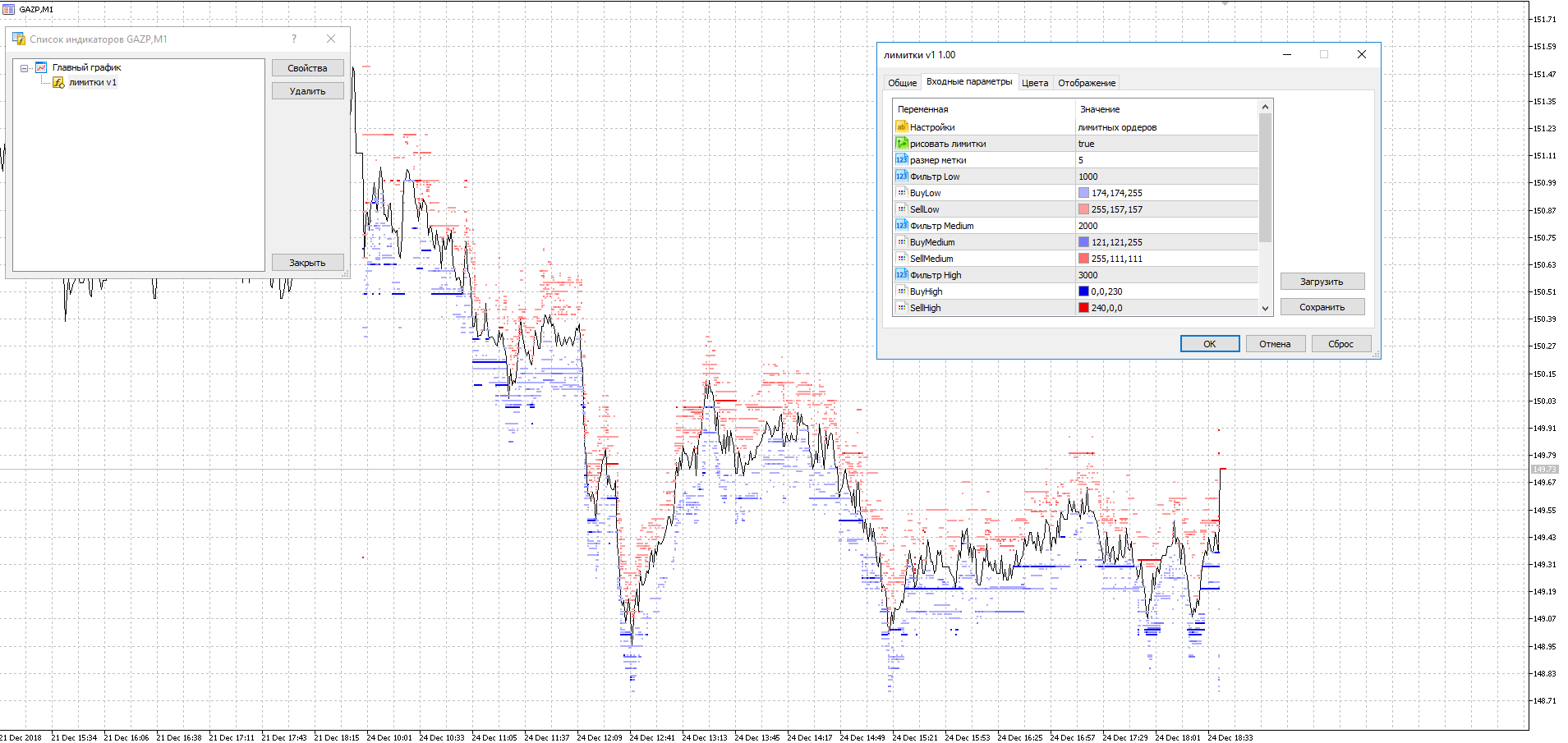Collapse the Главный график tree node
Screen dimensions: 1568x743
click(25, 68)
